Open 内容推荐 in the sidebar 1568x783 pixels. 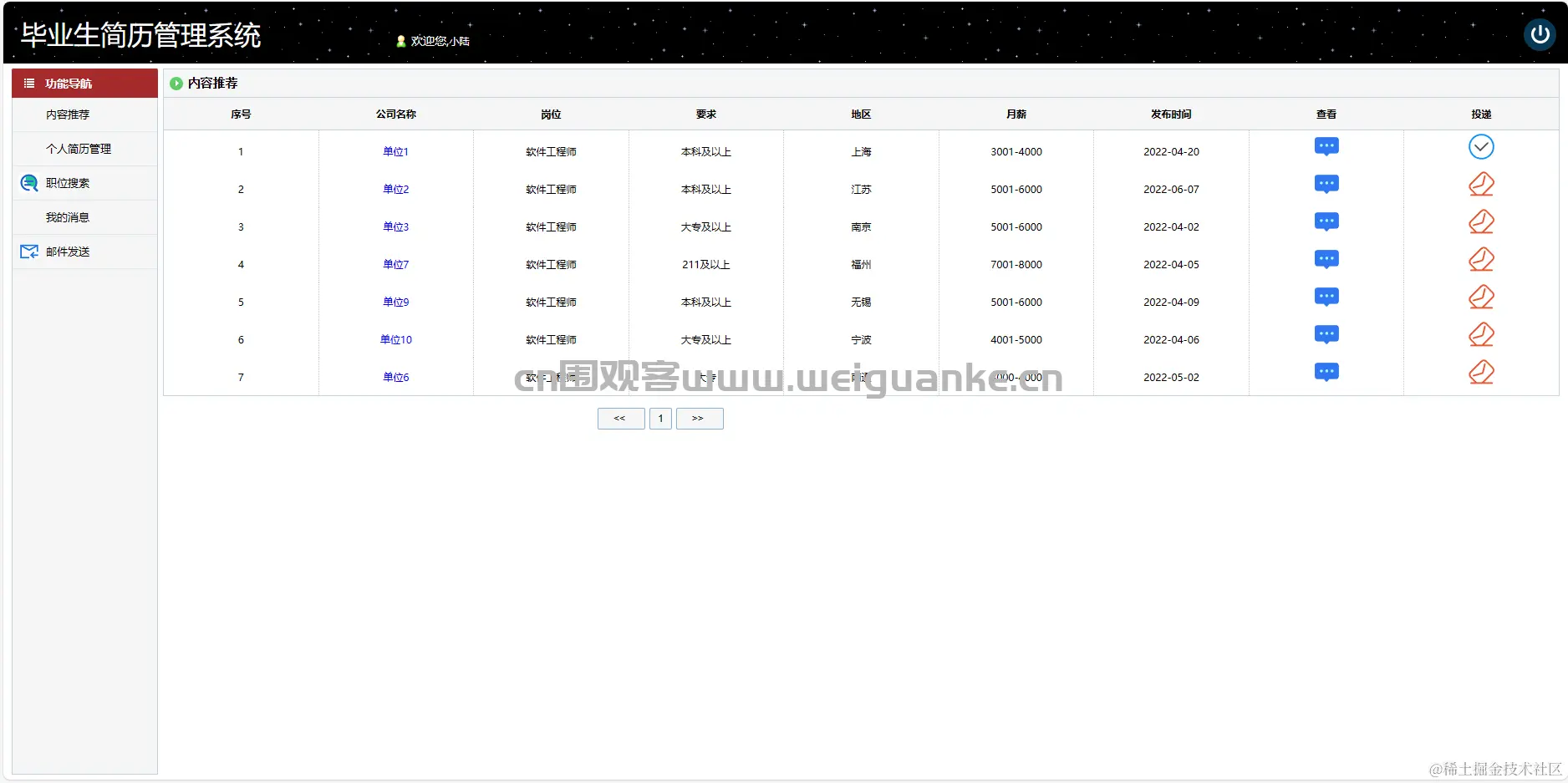[68, 114]
